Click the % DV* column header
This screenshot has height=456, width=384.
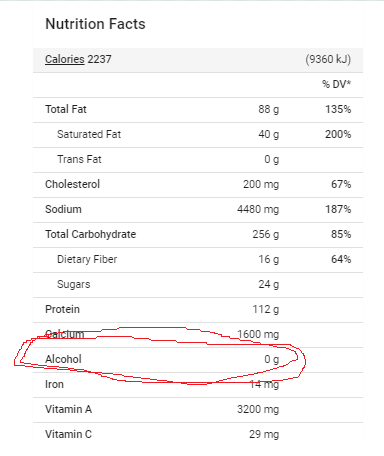point(336,84)
